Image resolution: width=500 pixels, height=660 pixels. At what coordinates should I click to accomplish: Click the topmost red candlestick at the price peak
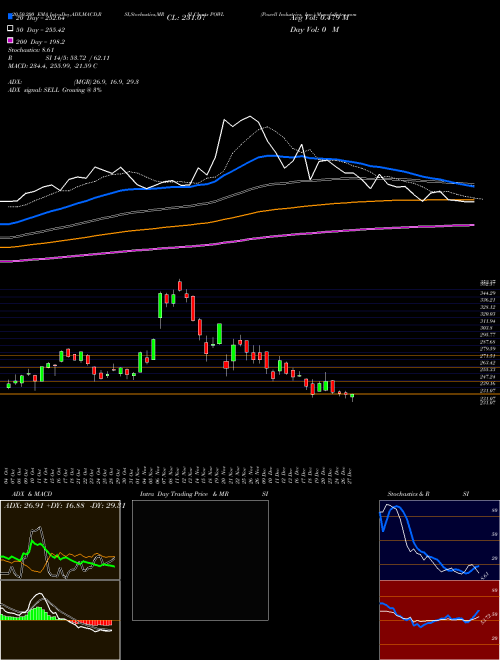(x=180, y=285)
